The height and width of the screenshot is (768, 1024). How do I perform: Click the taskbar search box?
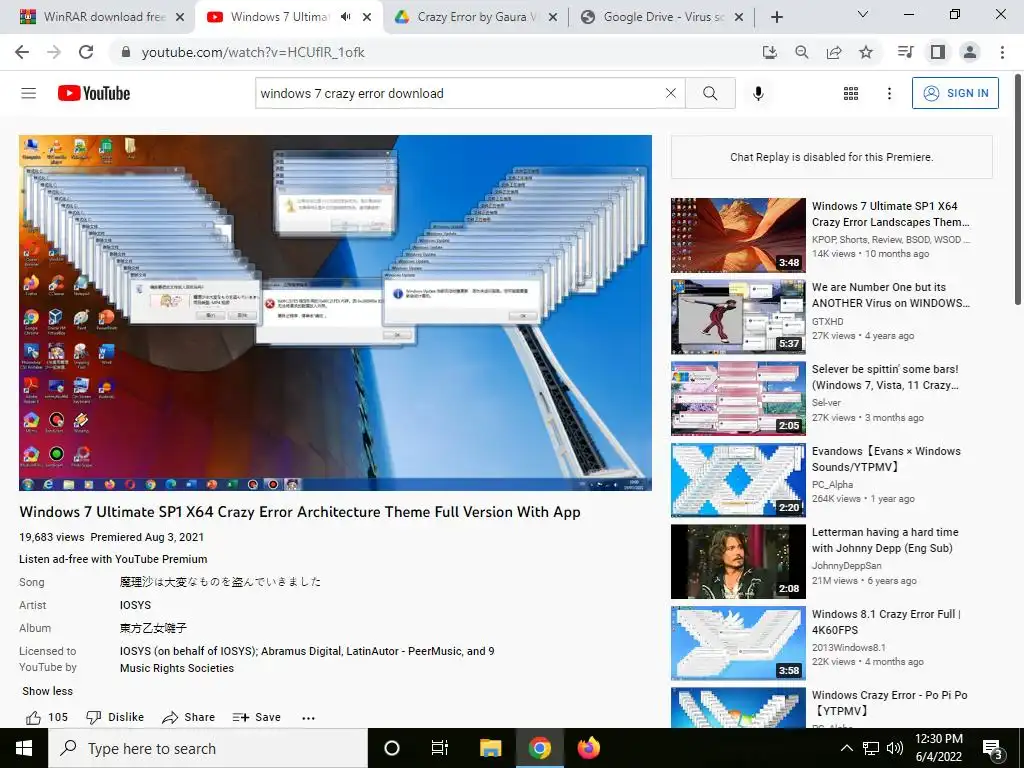pyautogui.click(x=208, y=748)
